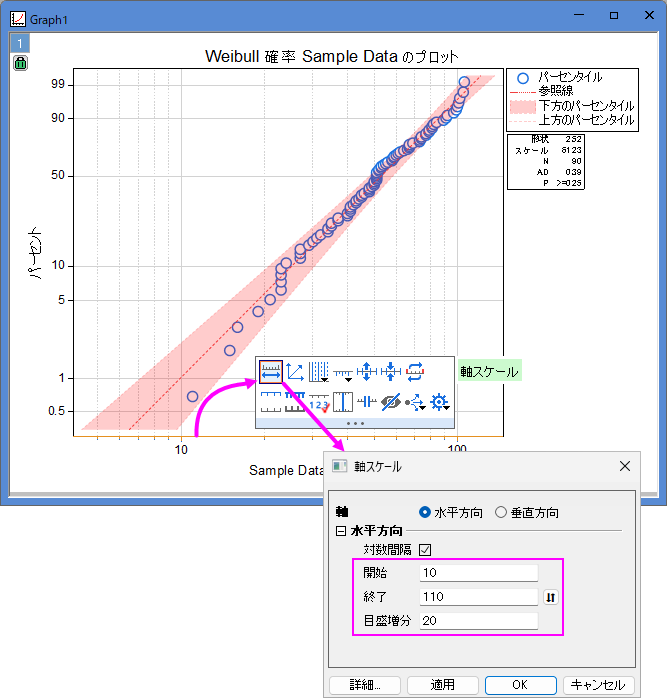Click the swap start/end arrows button
The width and height of the screenshot is (667, 698).
(x=551, y=597)
